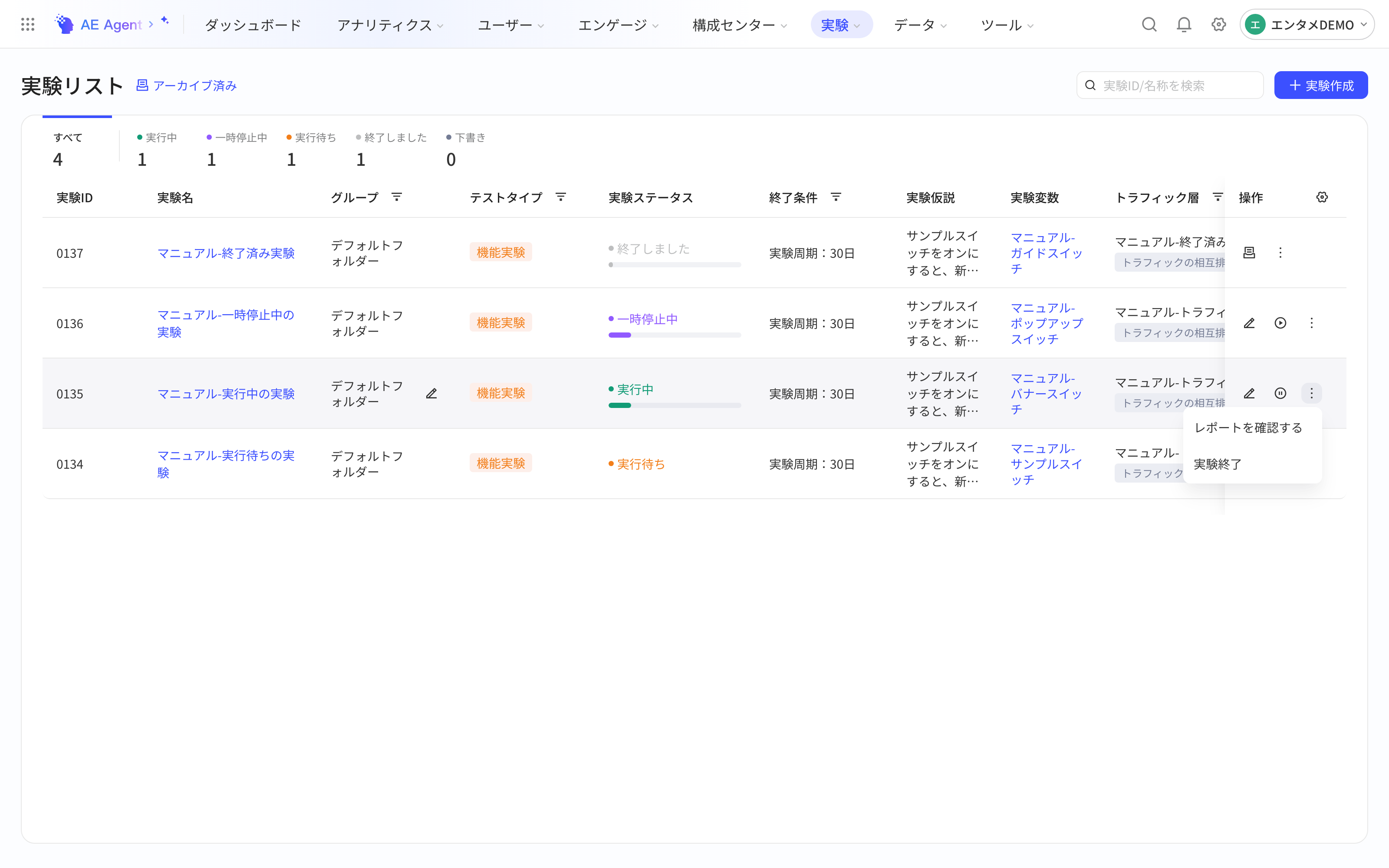Viewport: 1389px width, 868px height.
Task: Expand the データ menu
Action: pos(920,25)
